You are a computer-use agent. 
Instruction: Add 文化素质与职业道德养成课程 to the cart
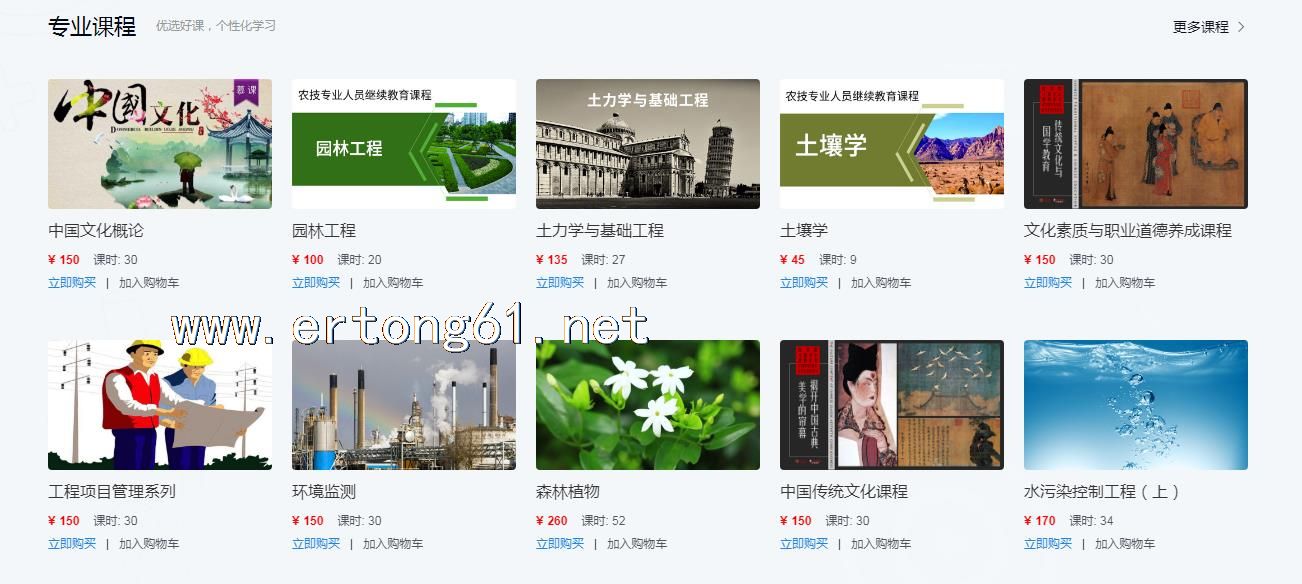1125,283
